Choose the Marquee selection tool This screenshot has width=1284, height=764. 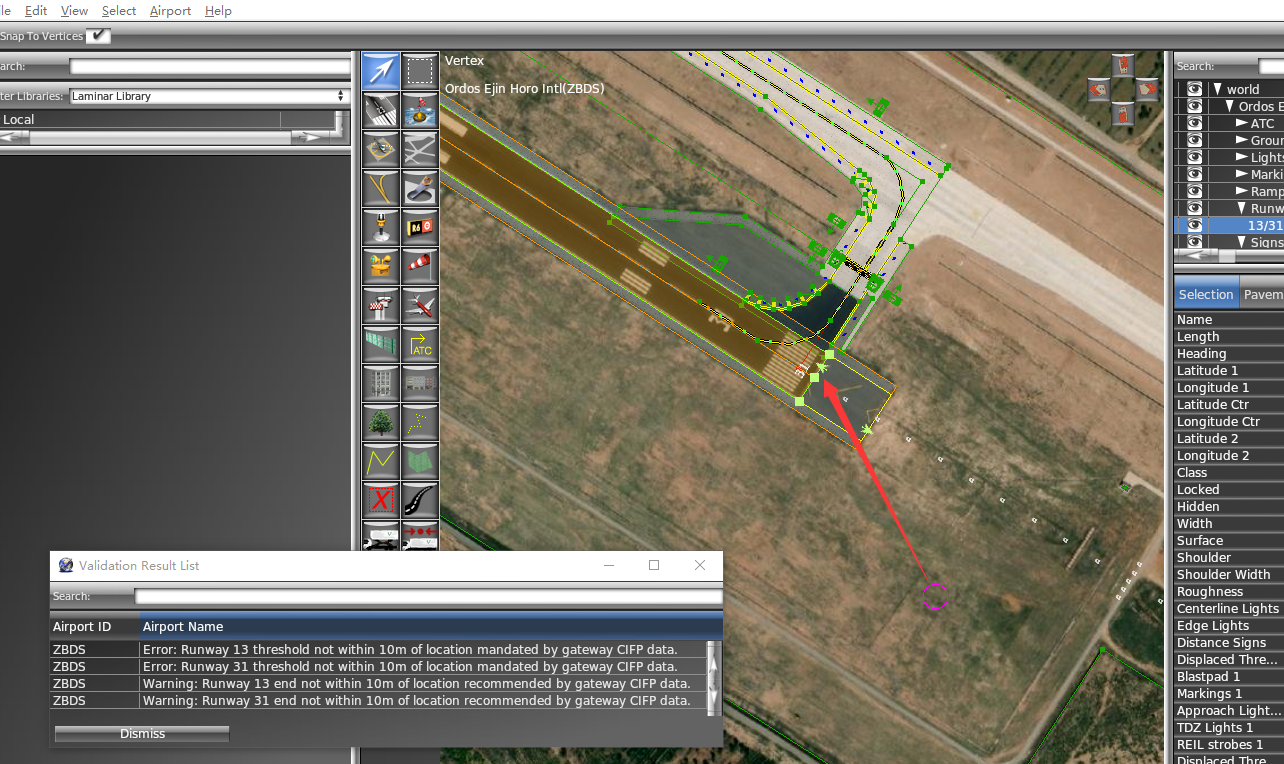pyautogui.click(x=420, y=71)
